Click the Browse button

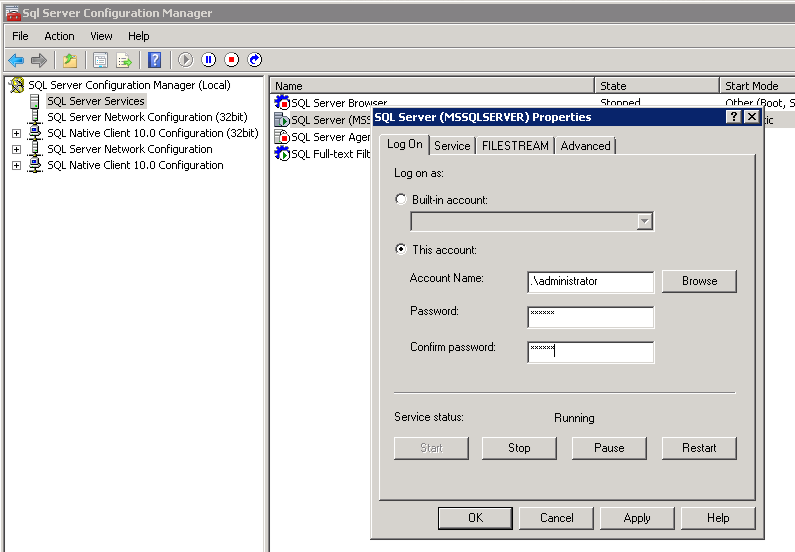tap(699, 281)
